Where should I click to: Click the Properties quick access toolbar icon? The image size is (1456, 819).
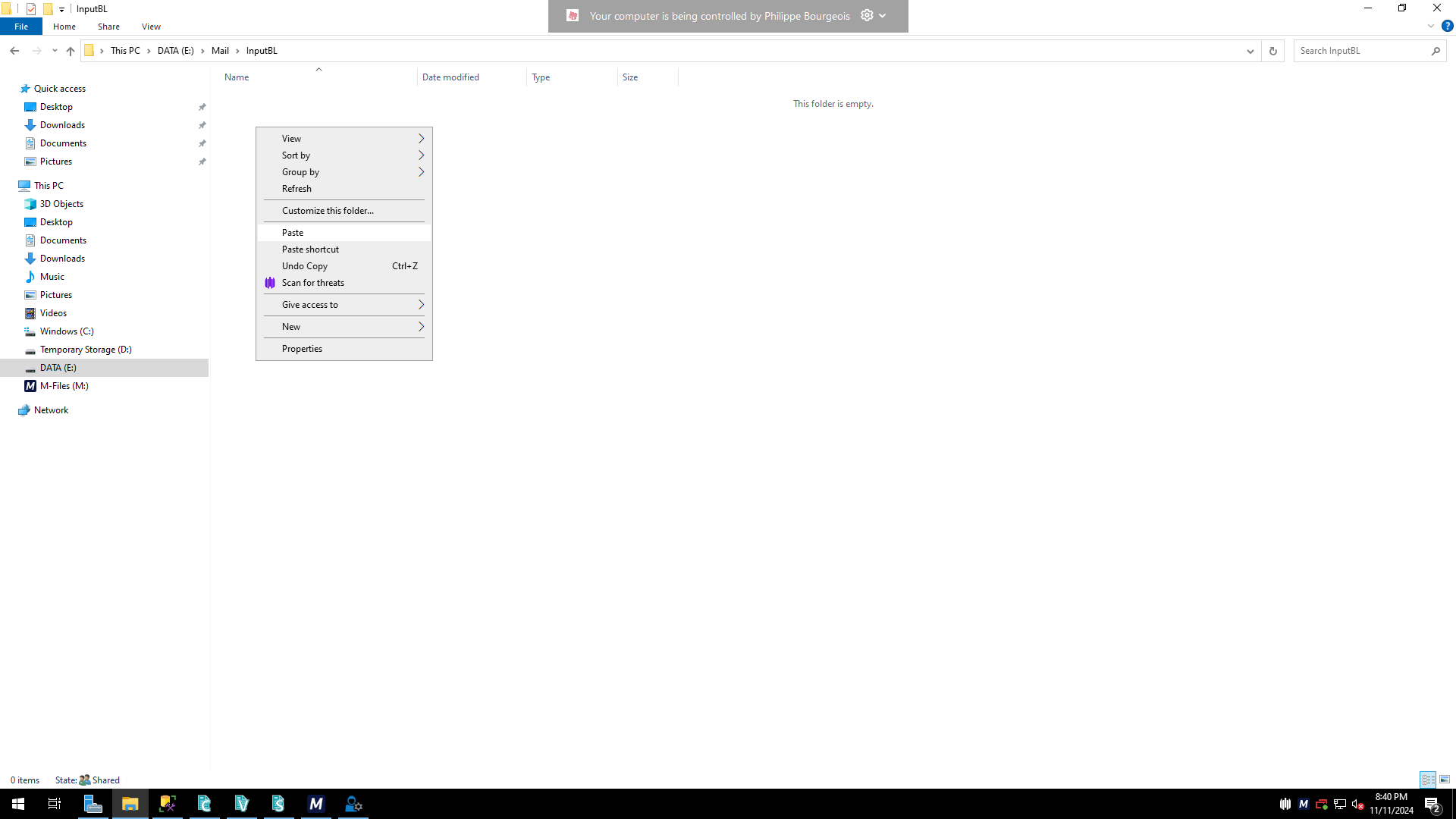(x=31, y=9)
